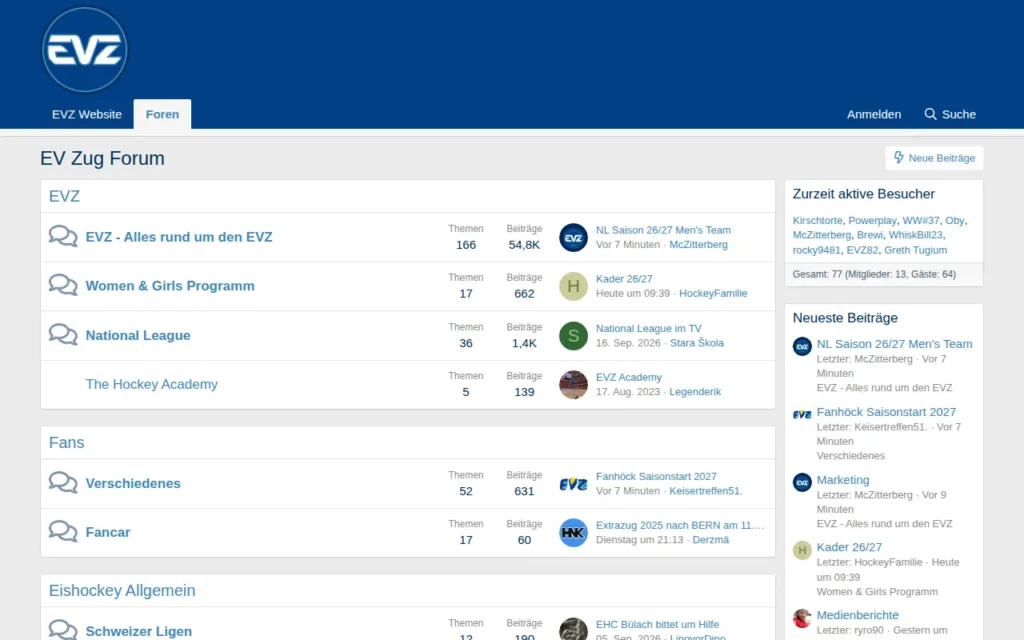Screen dimensions: 1024x640
Task: Open thread EHC Bülach bittet um Hilfe
Action: click(657, 625)
